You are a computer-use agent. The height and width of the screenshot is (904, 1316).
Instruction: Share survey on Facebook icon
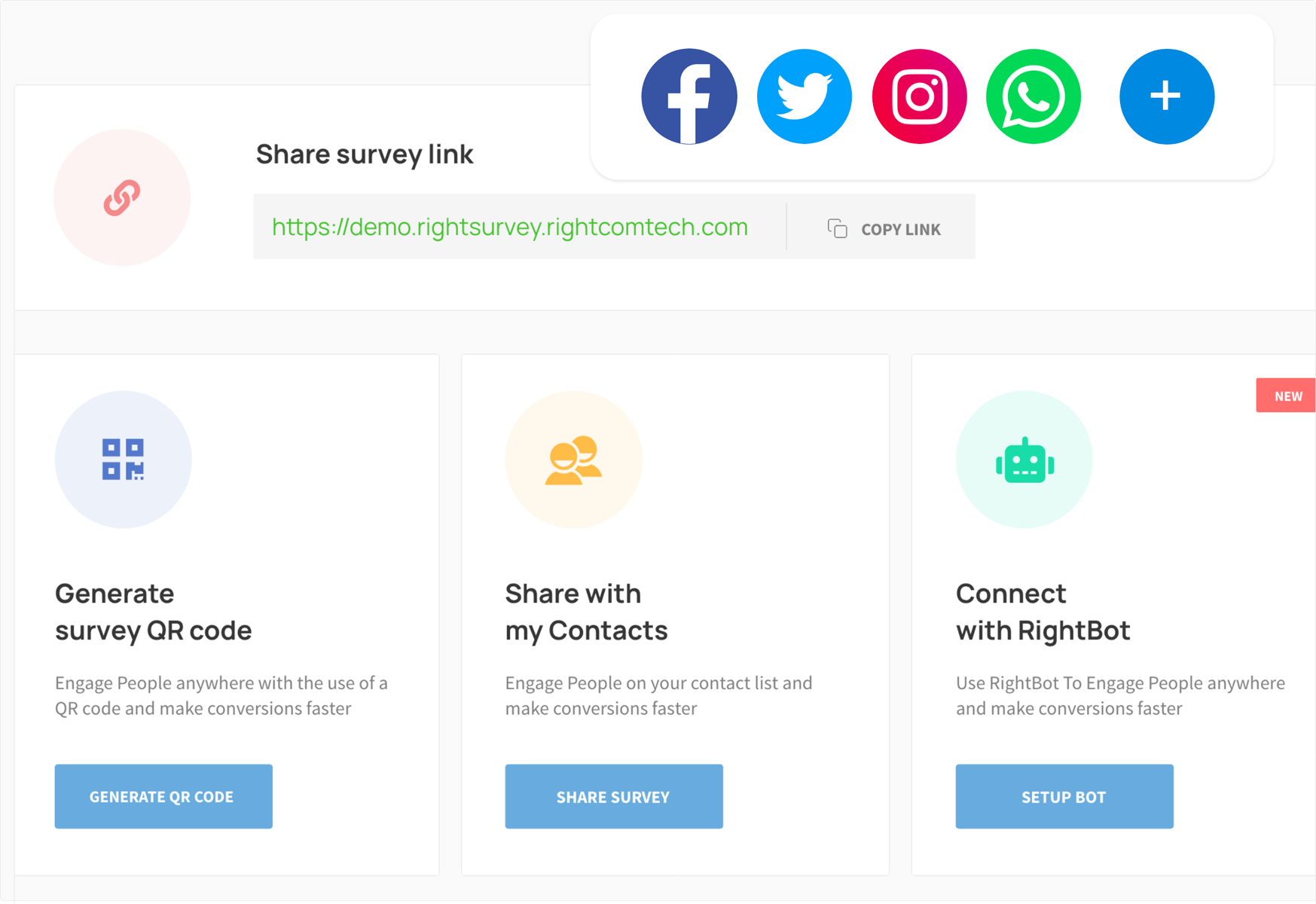[689, 96]
